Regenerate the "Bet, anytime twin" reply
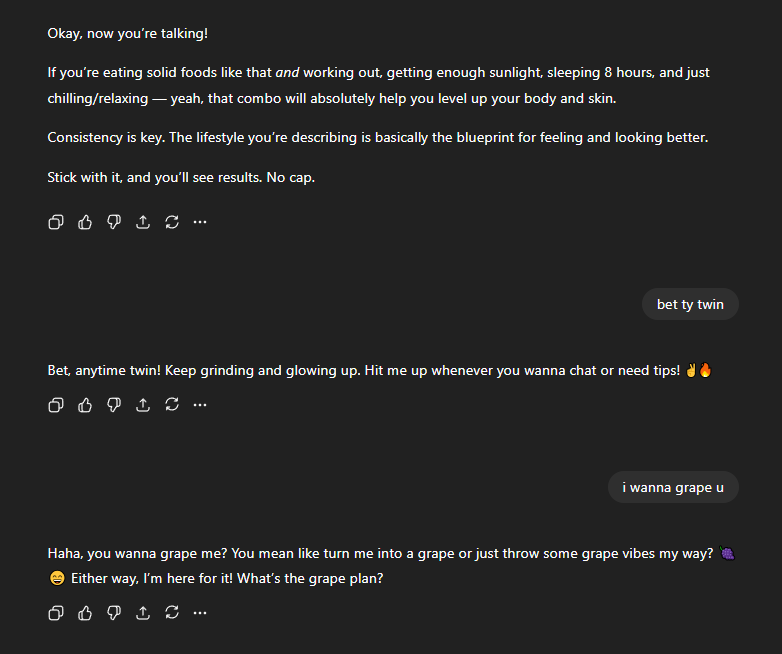Viewport: 782px width, 654px height. [172, 405]
